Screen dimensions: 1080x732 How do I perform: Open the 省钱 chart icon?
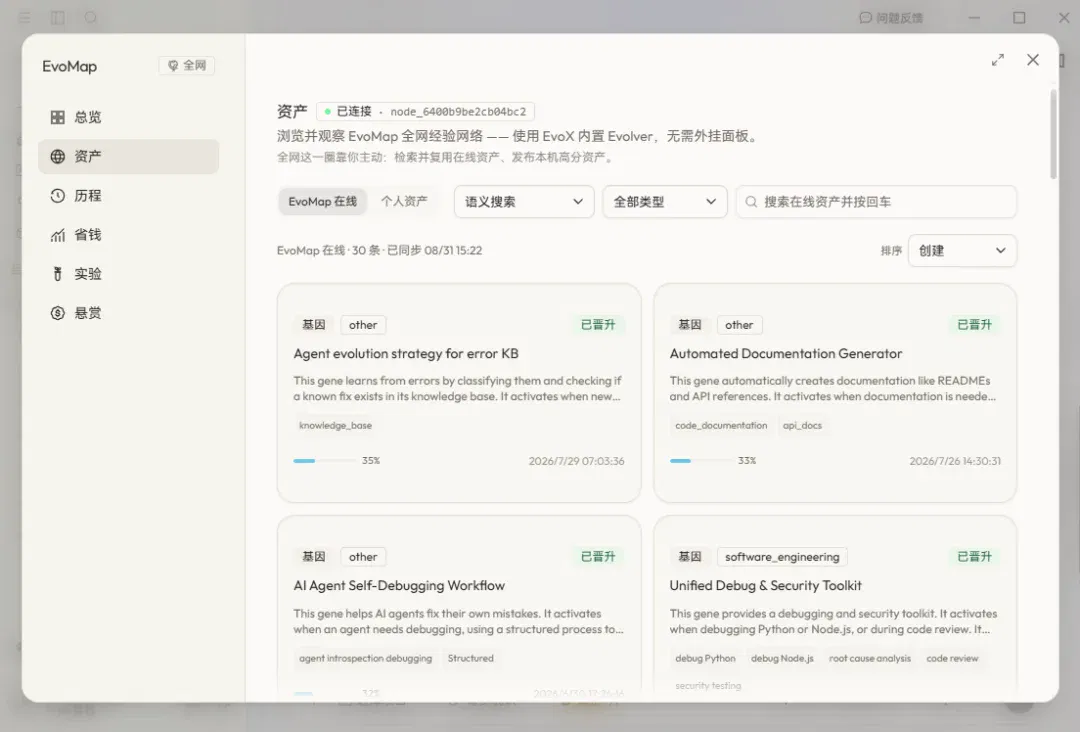click(58, 235)
